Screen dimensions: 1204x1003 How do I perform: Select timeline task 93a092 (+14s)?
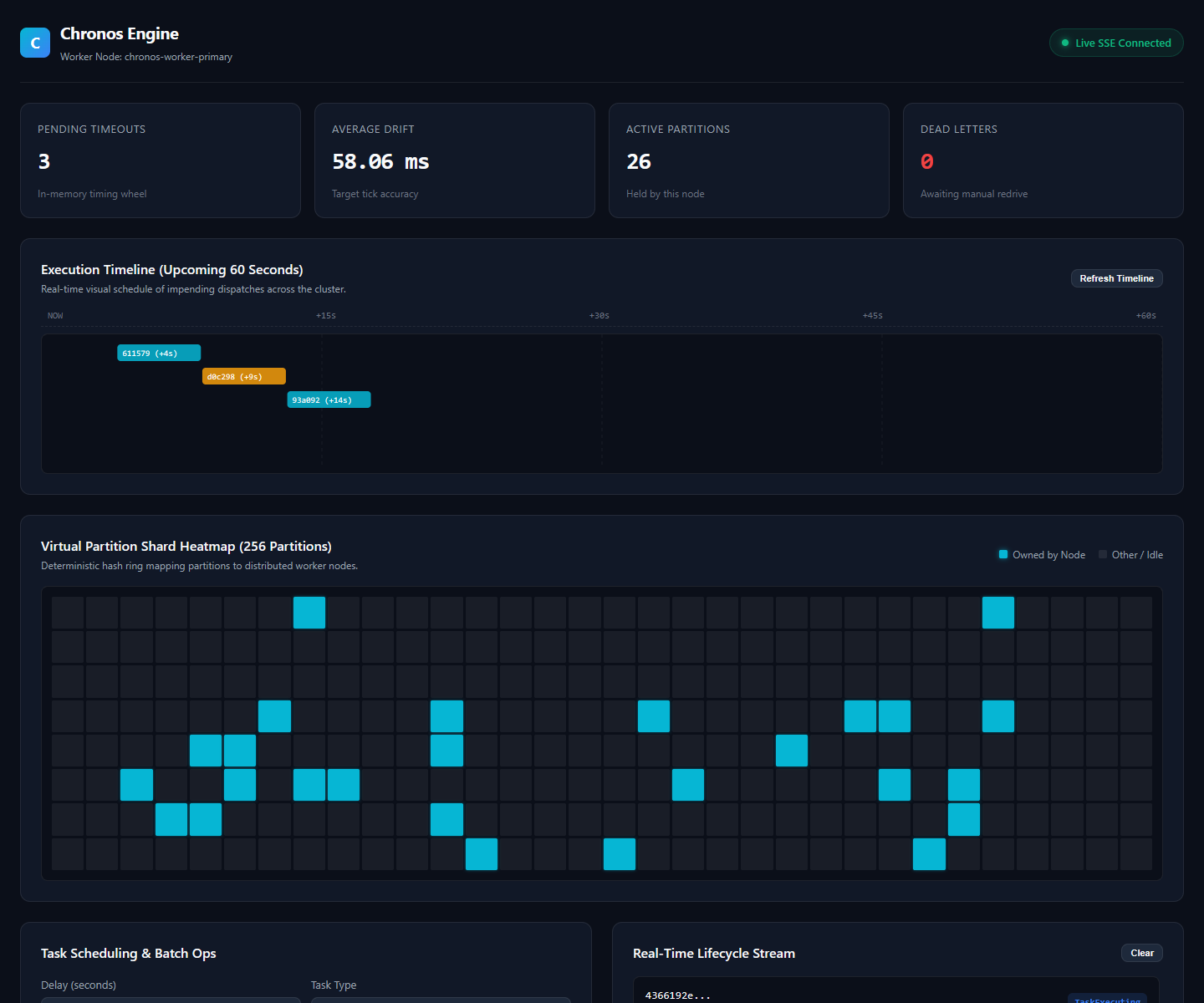(329, 400)
